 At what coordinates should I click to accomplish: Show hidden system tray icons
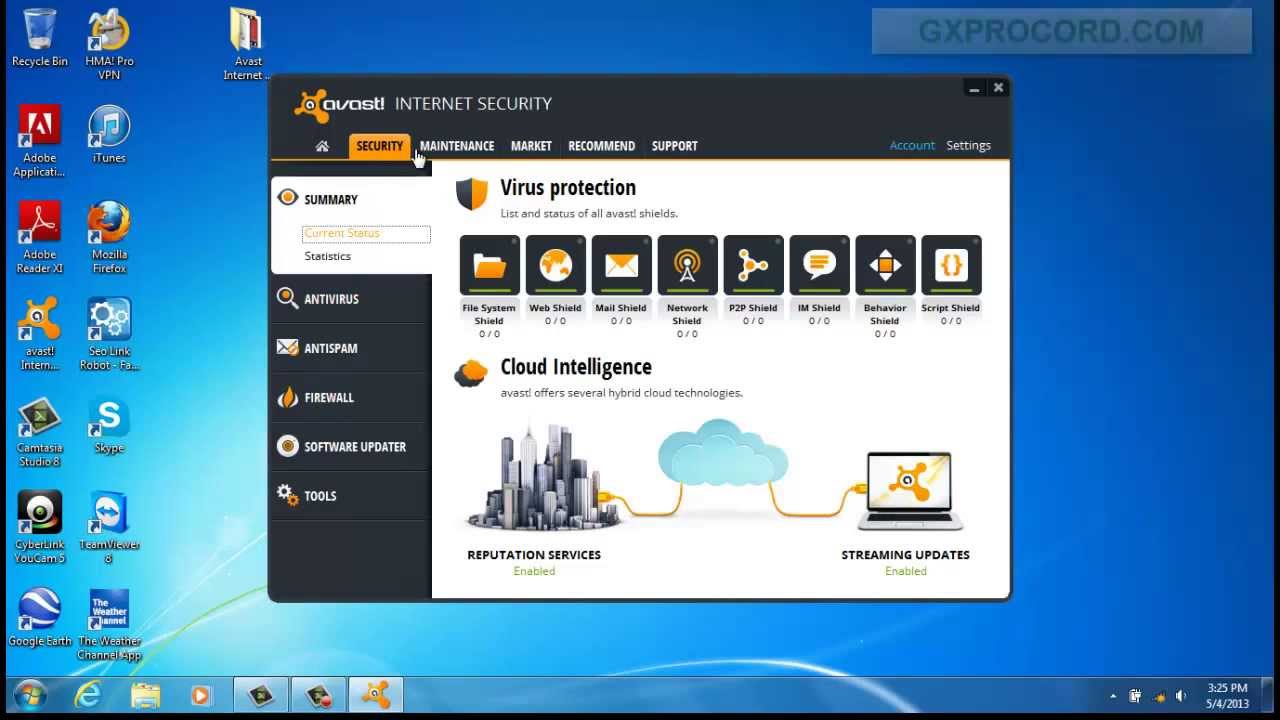point(1113,696)
